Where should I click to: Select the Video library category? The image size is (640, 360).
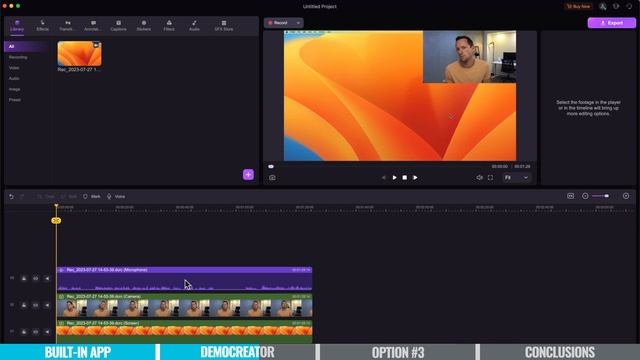click(x=14, y=68)
